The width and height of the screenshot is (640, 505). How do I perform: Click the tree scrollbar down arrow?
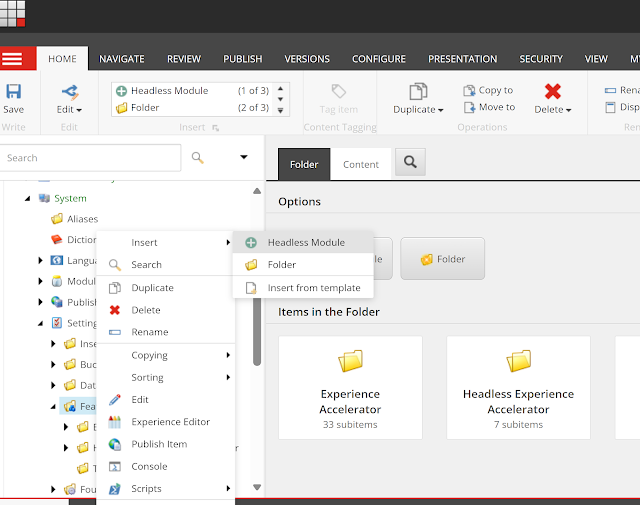coord(257,487)
